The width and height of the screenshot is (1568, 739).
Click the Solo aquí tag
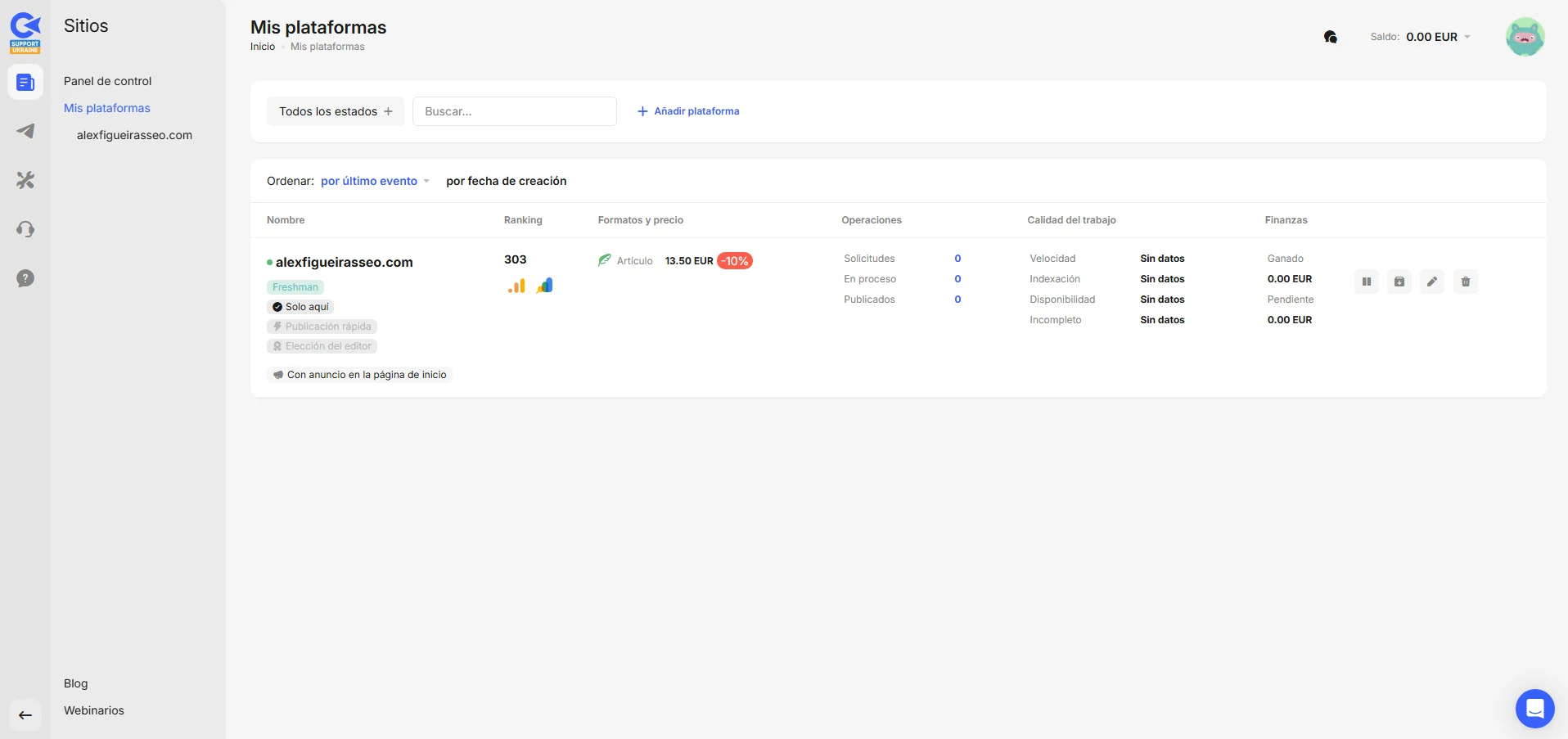tap(300, 307)
